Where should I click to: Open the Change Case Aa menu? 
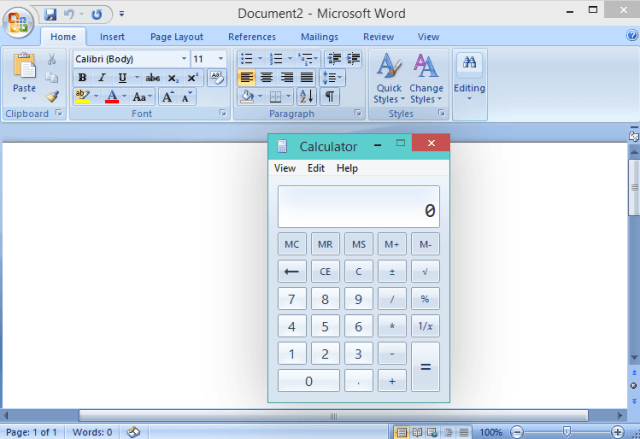(x=142, y=97)
